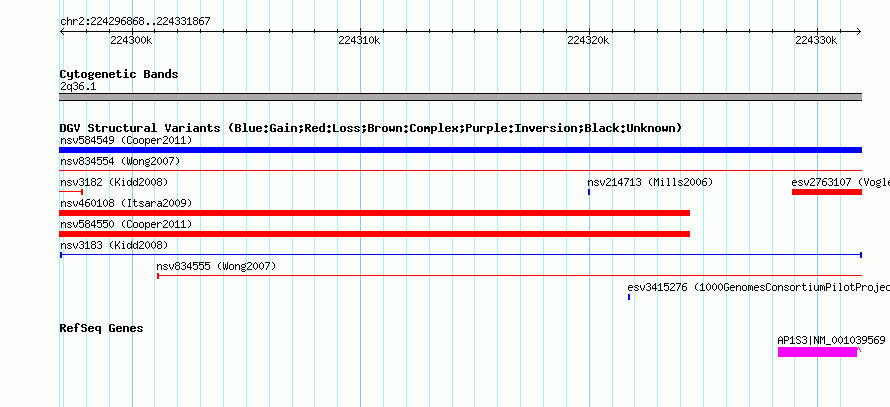Click the left arrow of the ruler
Screen dimensions: 890x407
tap(62, 32)
